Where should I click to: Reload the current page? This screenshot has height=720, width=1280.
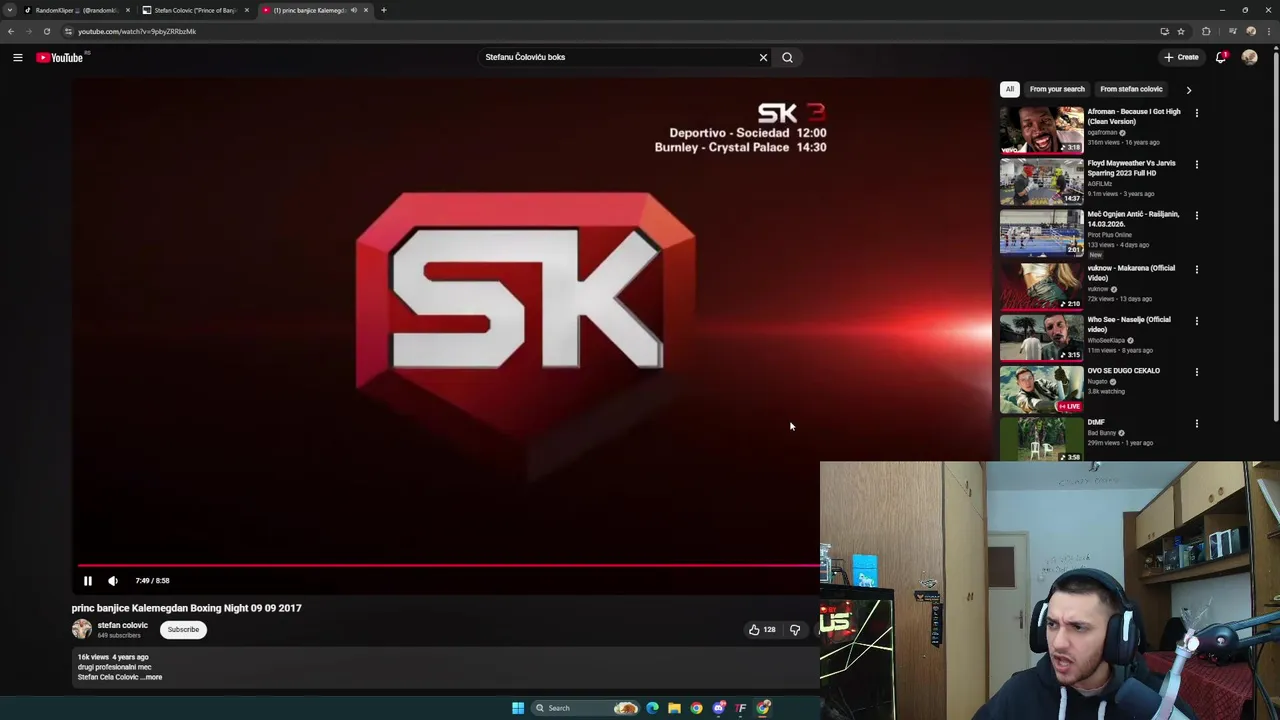pyautogui.click(x=46, y=31)
